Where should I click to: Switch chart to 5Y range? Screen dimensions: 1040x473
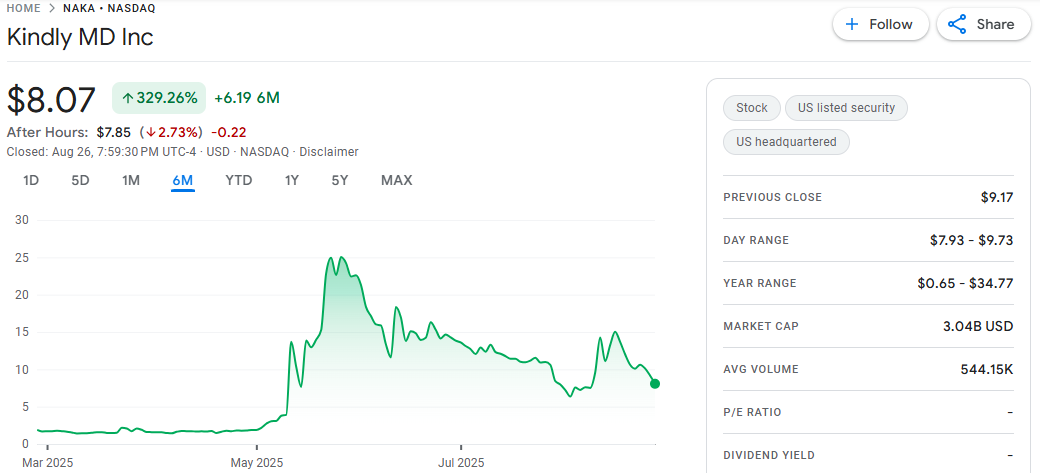pos(340,180)
